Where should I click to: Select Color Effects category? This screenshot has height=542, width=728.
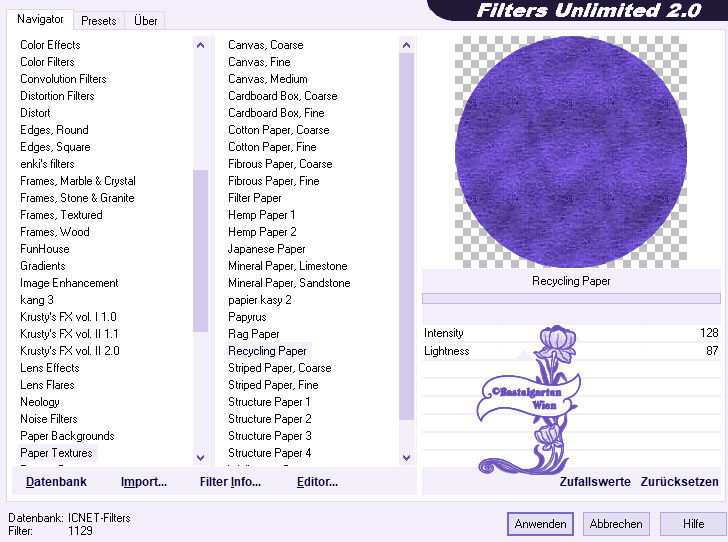[50, 45]
